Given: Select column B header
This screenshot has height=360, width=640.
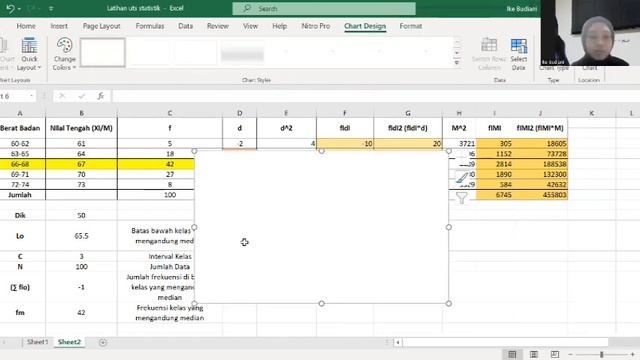Looking at the screenshot, I should (81, 113).
